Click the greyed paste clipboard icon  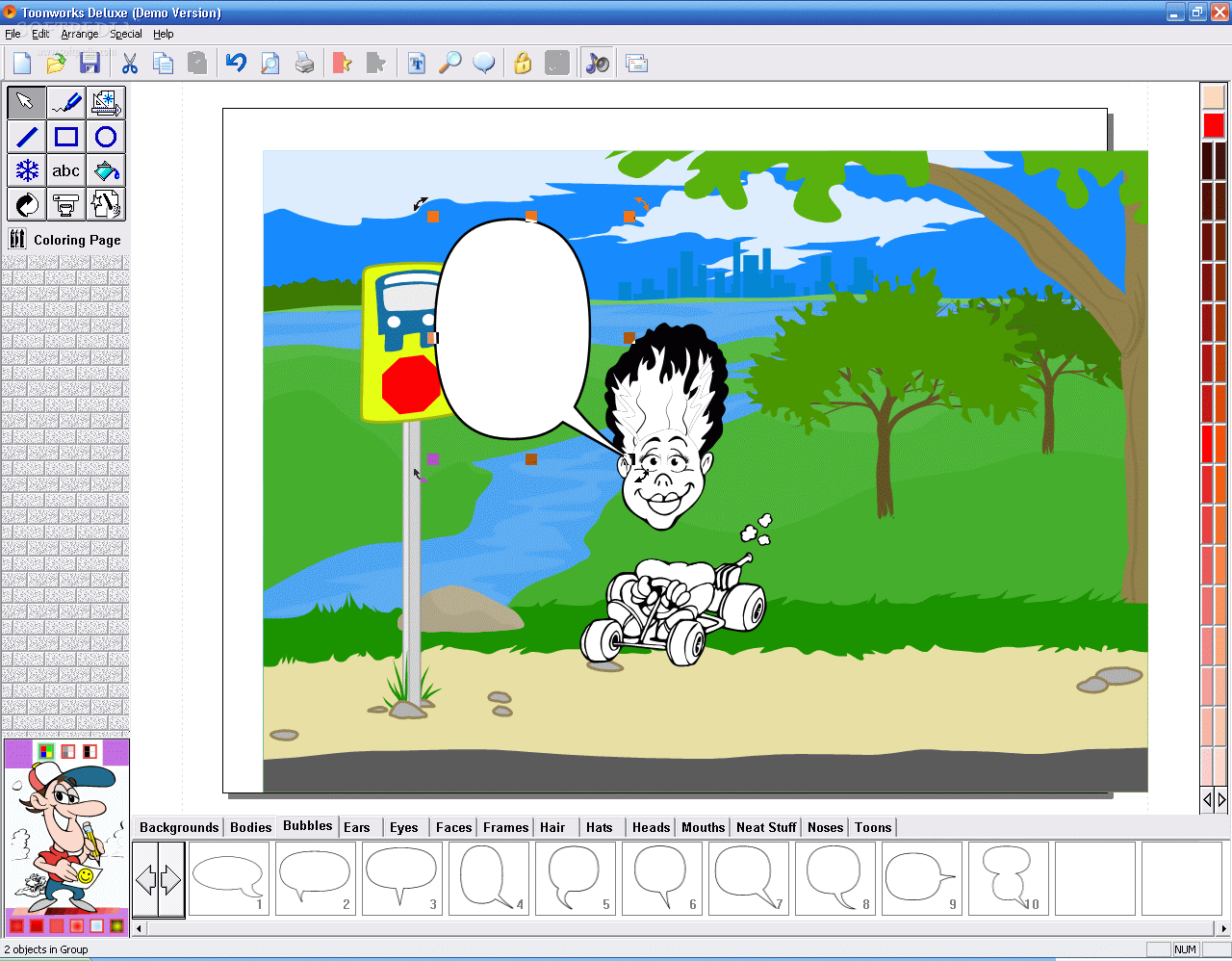[197, 64]
